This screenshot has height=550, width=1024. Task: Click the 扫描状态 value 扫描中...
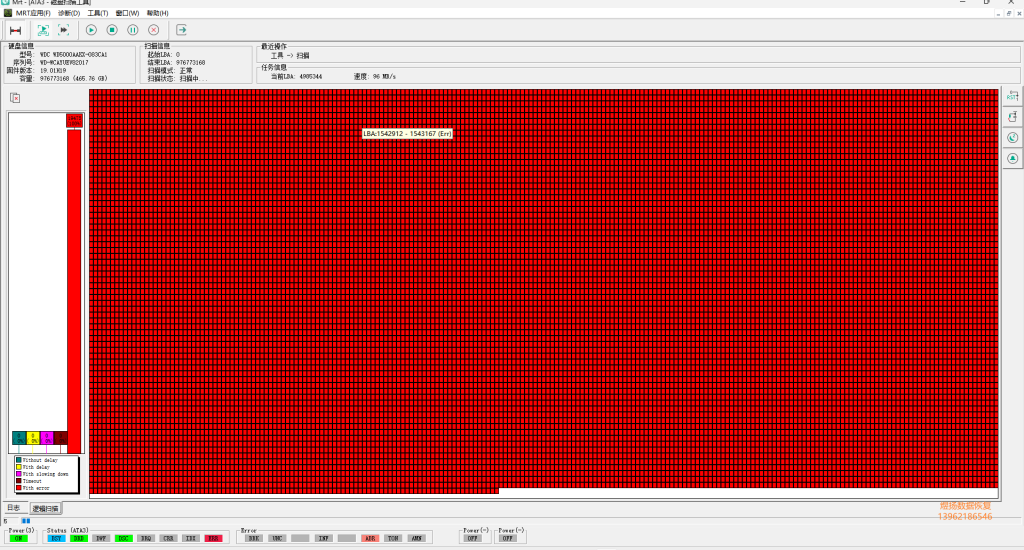tap(194, 78)
